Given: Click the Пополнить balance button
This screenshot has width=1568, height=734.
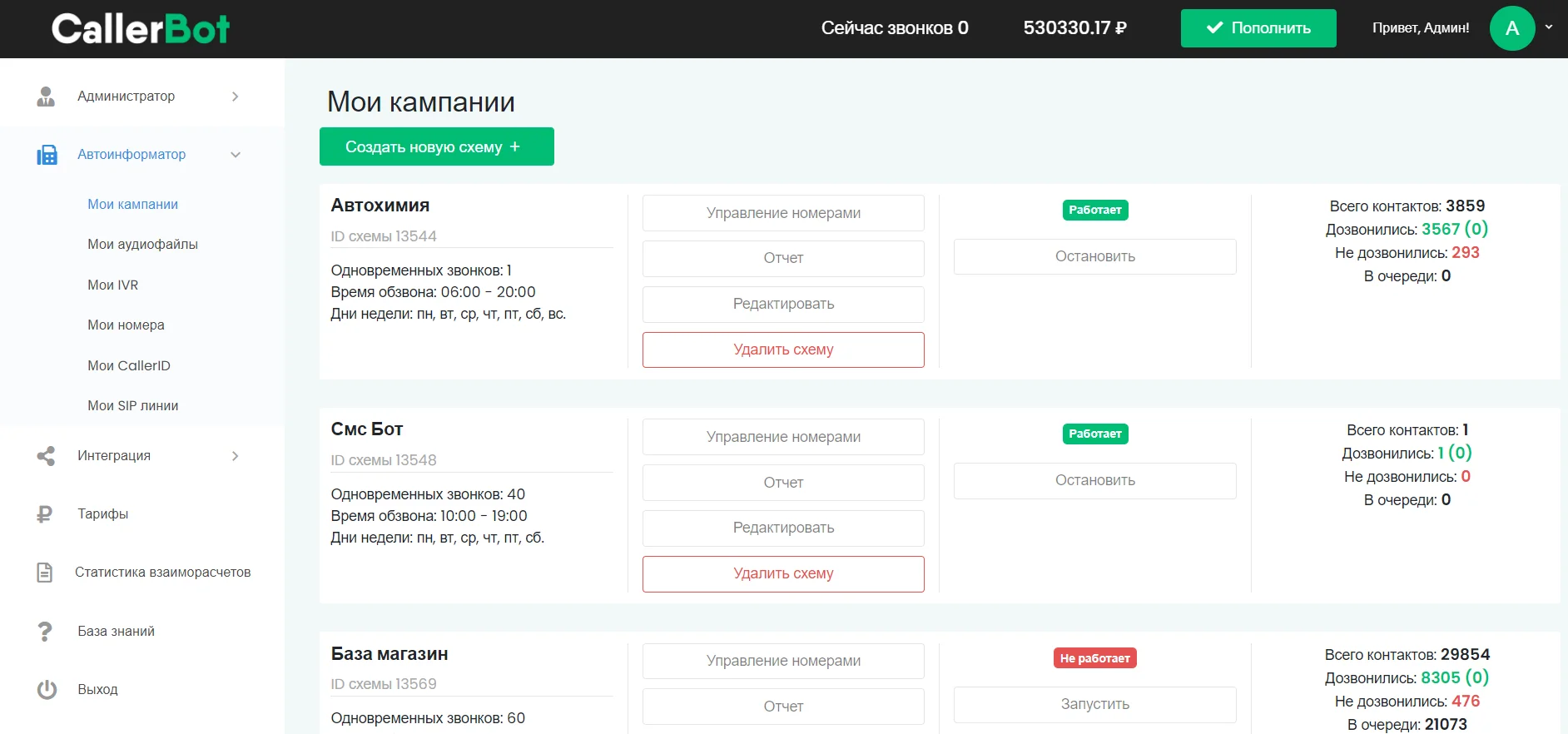Looking at the screenshot, I should click(x=1258, y=28).
